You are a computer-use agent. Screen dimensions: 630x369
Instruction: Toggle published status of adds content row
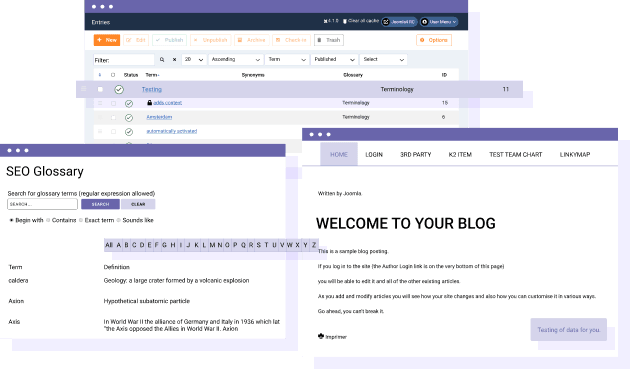tap(129, 103)
